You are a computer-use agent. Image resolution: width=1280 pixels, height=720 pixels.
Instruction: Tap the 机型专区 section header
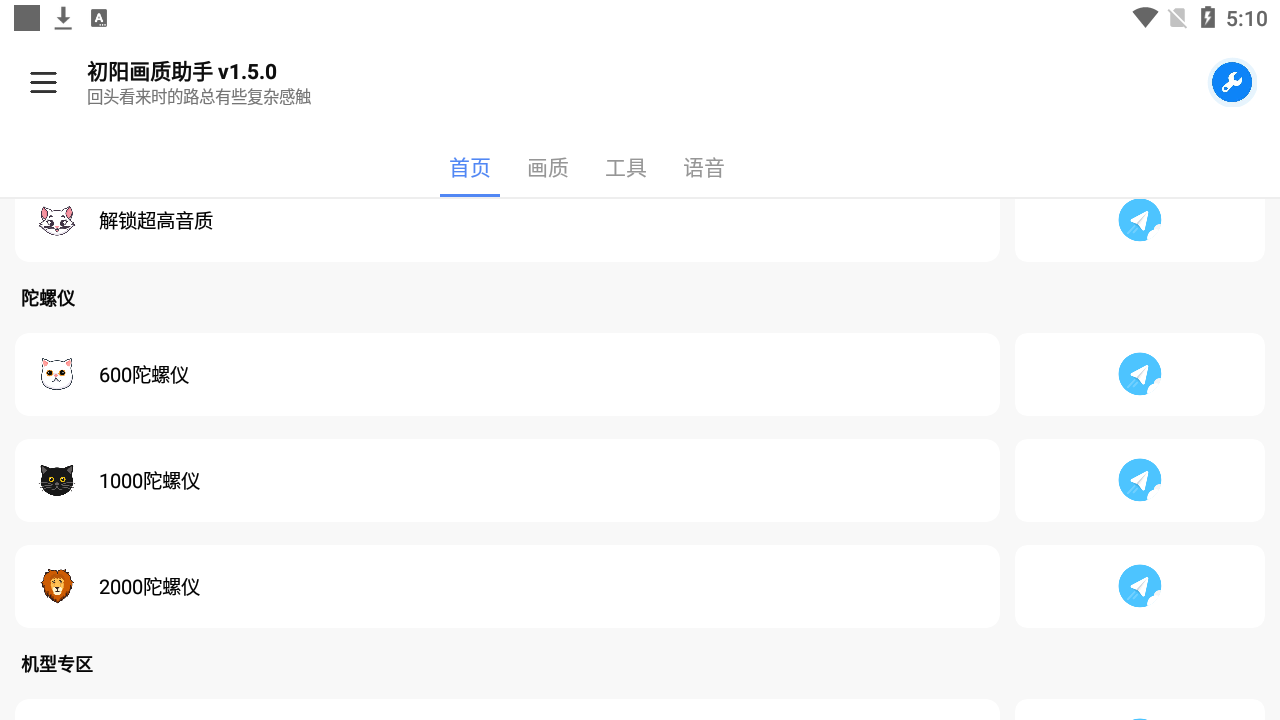[56, 663]
